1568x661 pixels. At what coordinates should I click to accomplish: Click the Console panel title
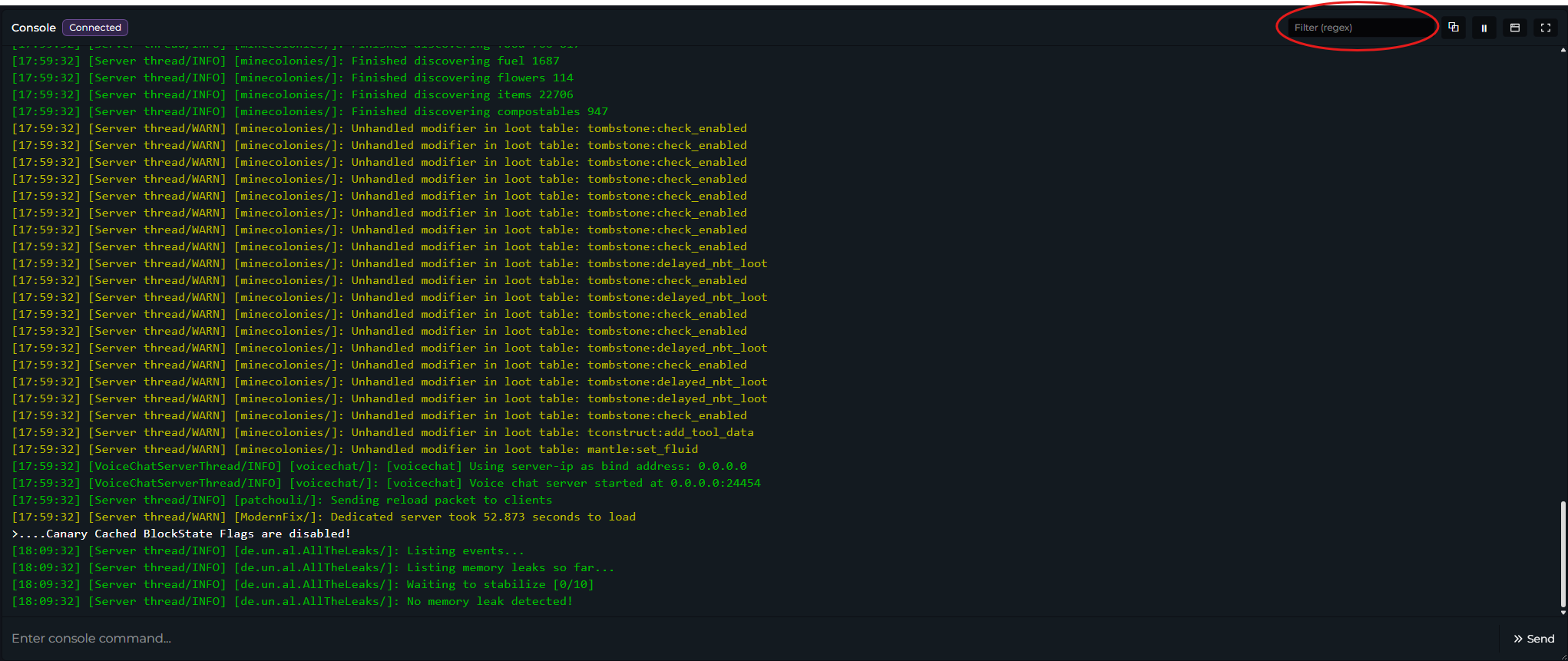(34, 28)
